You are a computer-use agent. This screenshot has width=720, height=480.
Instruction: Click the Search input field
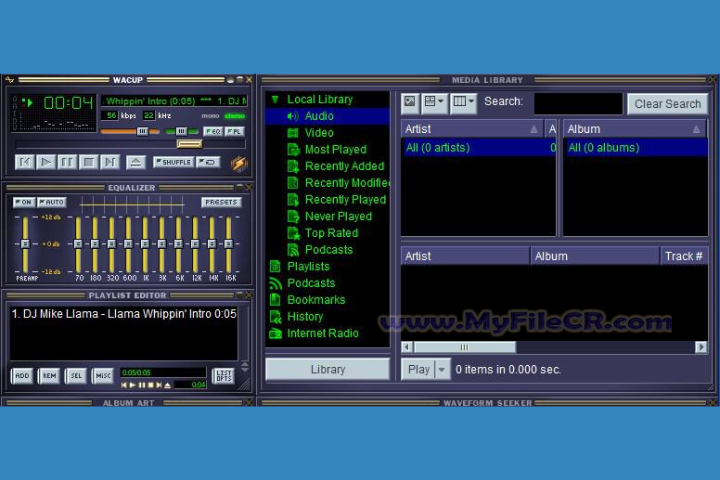pos(578,103)
